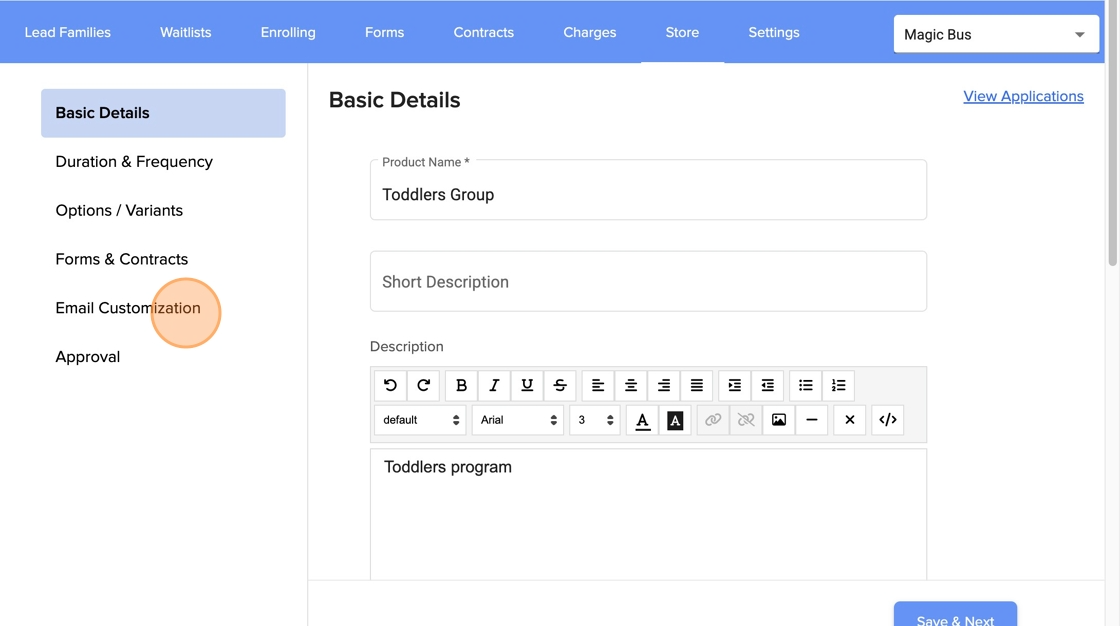Image resolution: width=1120 pixels, height=626 pixels.
Task: Insert an image into the description
Action: click(779, 420)
